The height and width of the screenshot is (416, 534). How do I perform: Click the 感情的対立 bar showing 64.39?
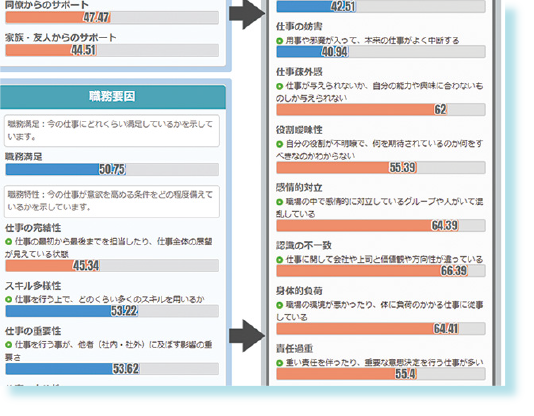pos(381,225)
